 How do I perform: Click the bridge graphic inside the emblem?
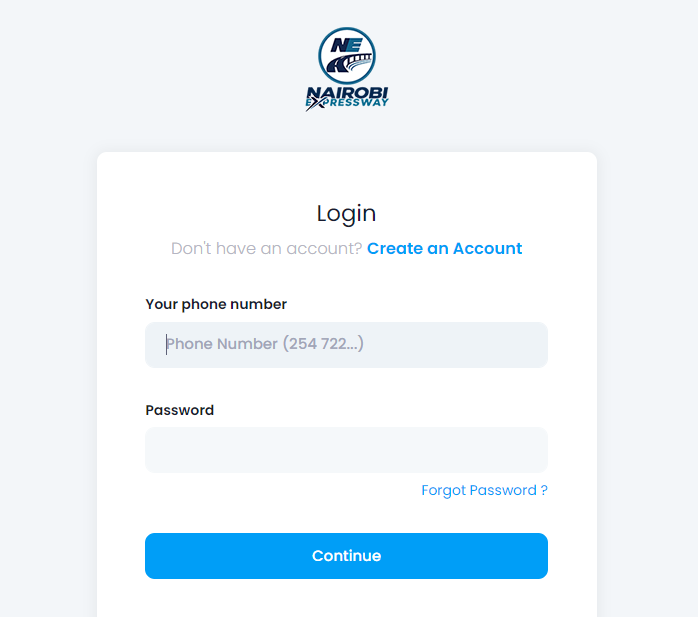350,63
